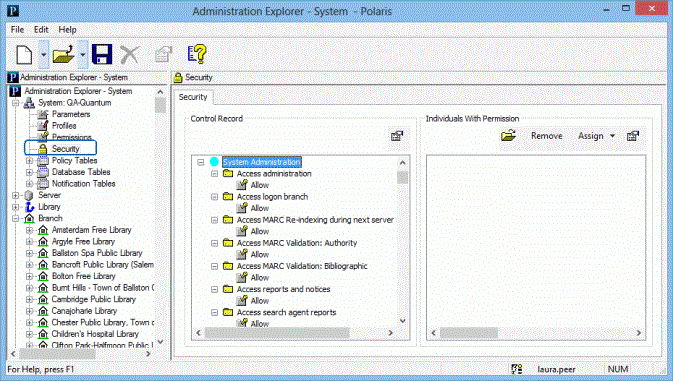Open the Help menu
The width and height of the screenshot is (673, 381).
coord(67,30)
